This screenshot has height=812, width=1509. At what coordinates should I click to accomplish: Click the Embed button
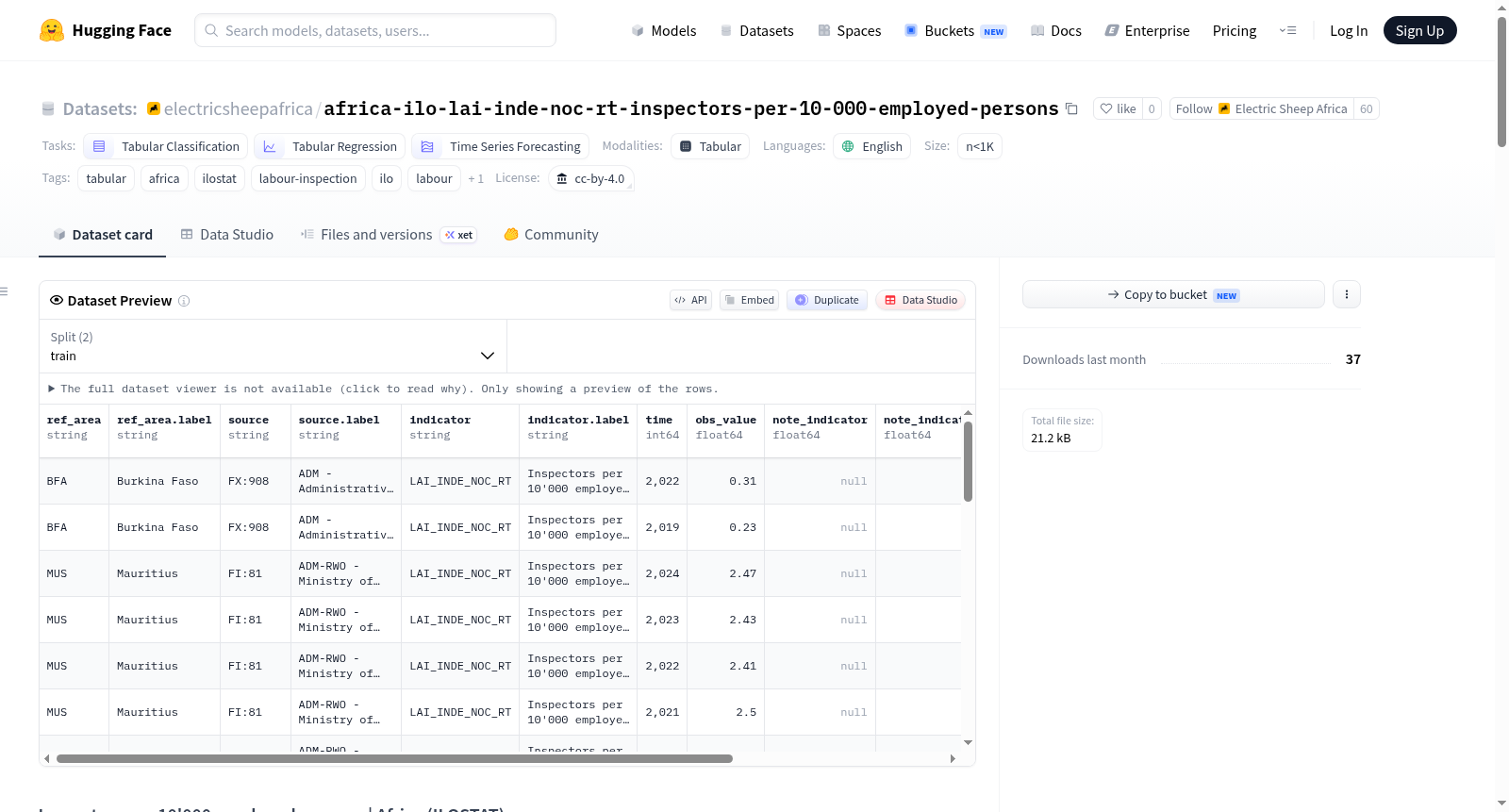point(750,300)
